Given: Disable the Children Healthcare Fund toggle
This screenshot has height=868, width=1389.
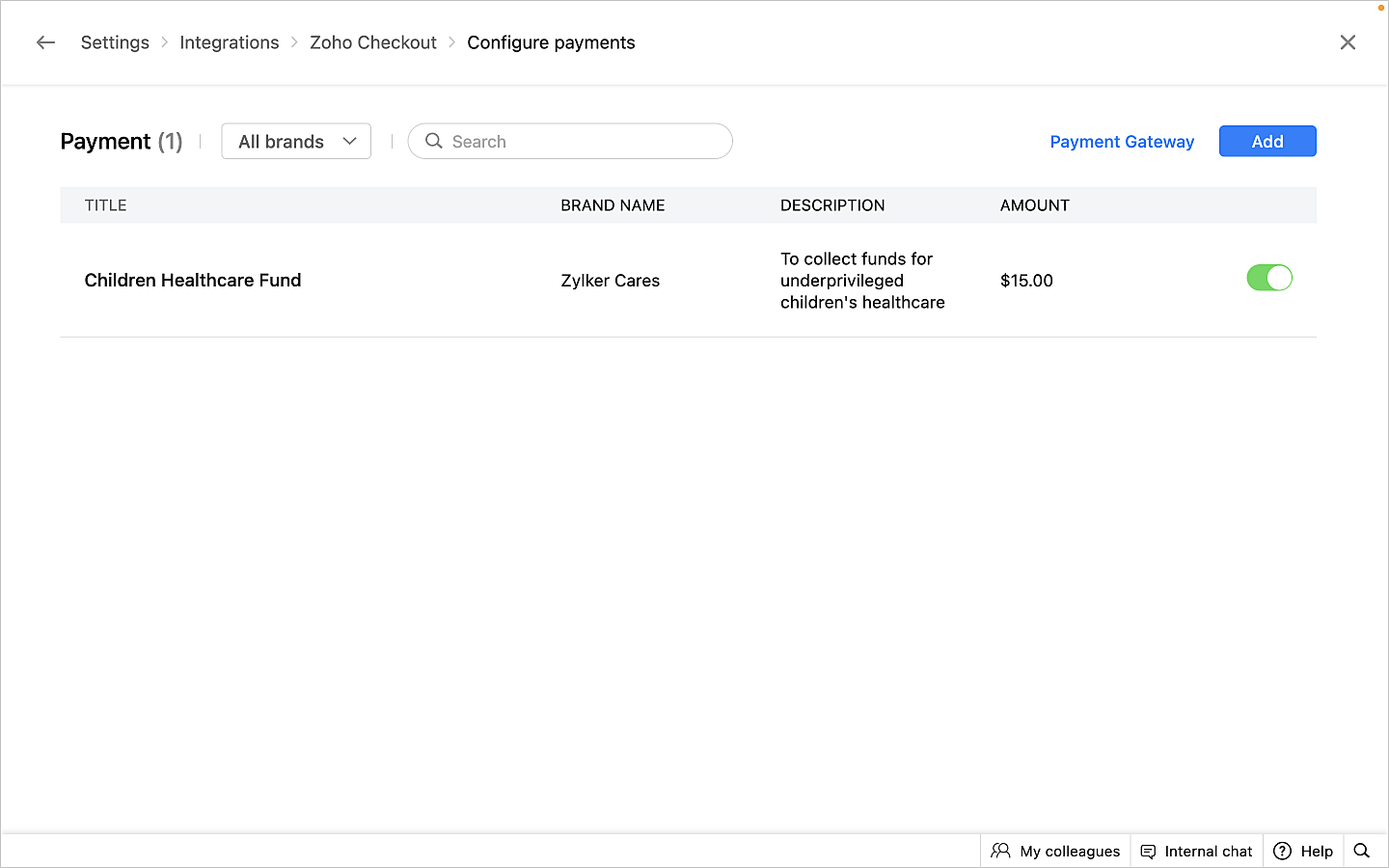Looking at the screenshot, I should pos(1268,279).
